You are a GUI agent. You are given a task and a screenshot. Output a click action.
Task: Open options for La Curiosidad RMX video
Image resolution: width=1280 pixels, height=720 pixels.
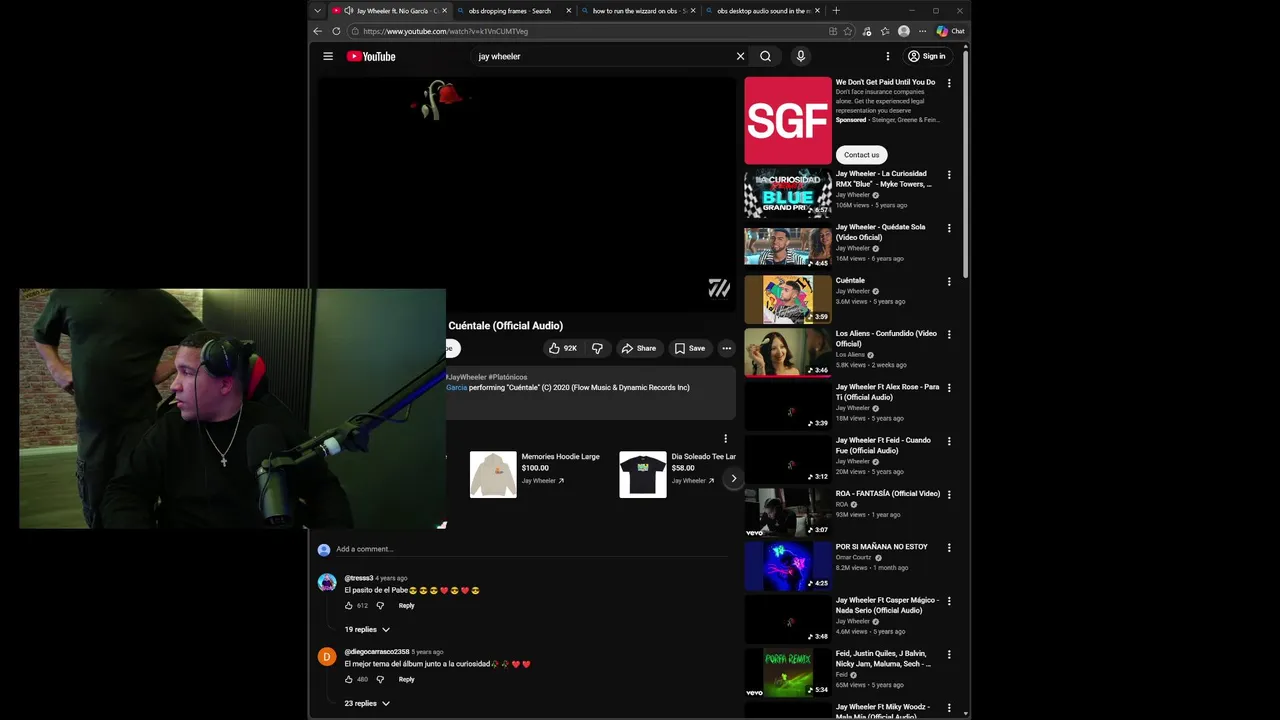949,175
